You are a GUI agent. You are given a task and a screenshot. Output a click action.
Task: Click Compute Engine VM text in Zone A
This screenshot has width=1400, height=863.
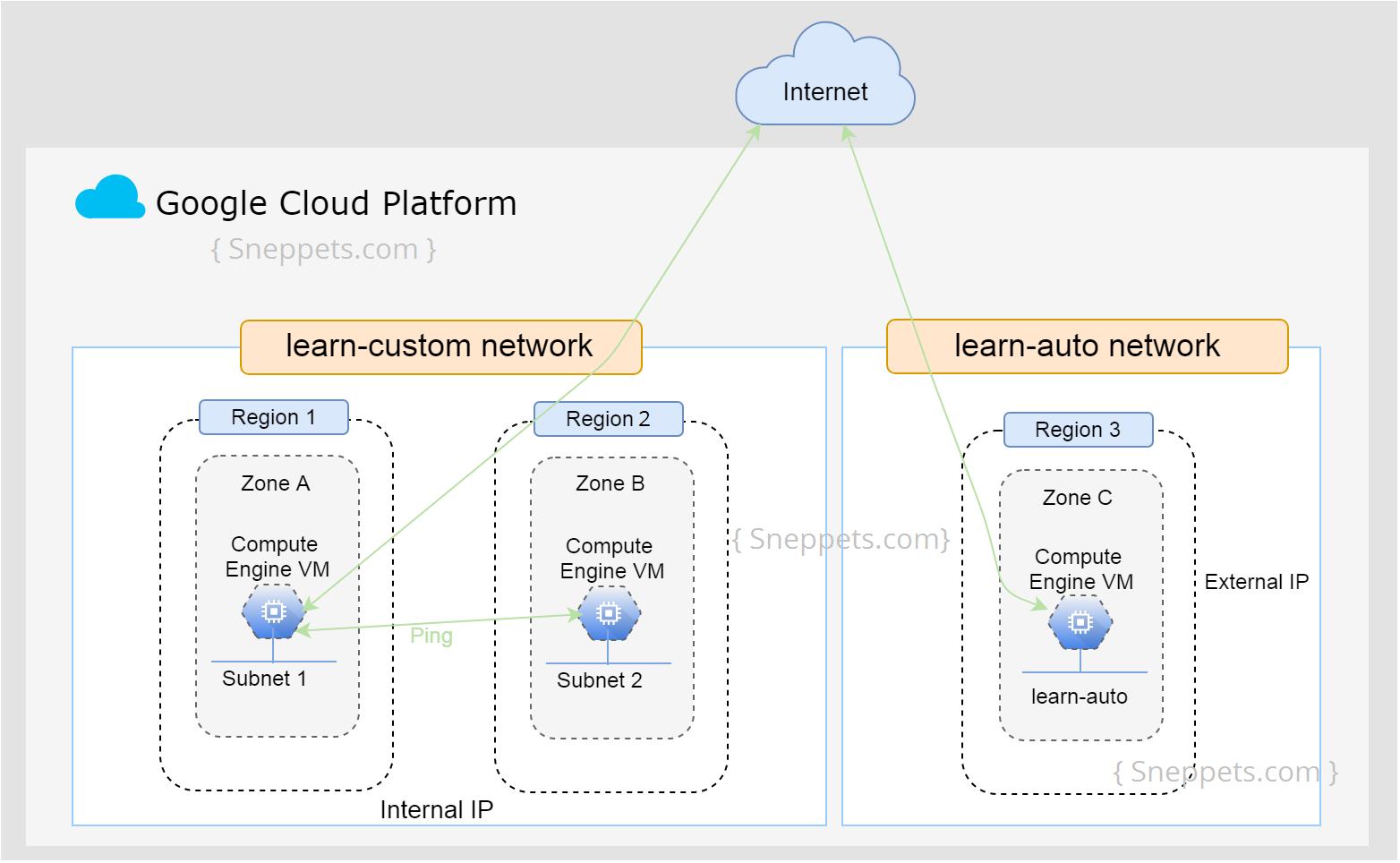pyautogui.click(x=277, y=557)
